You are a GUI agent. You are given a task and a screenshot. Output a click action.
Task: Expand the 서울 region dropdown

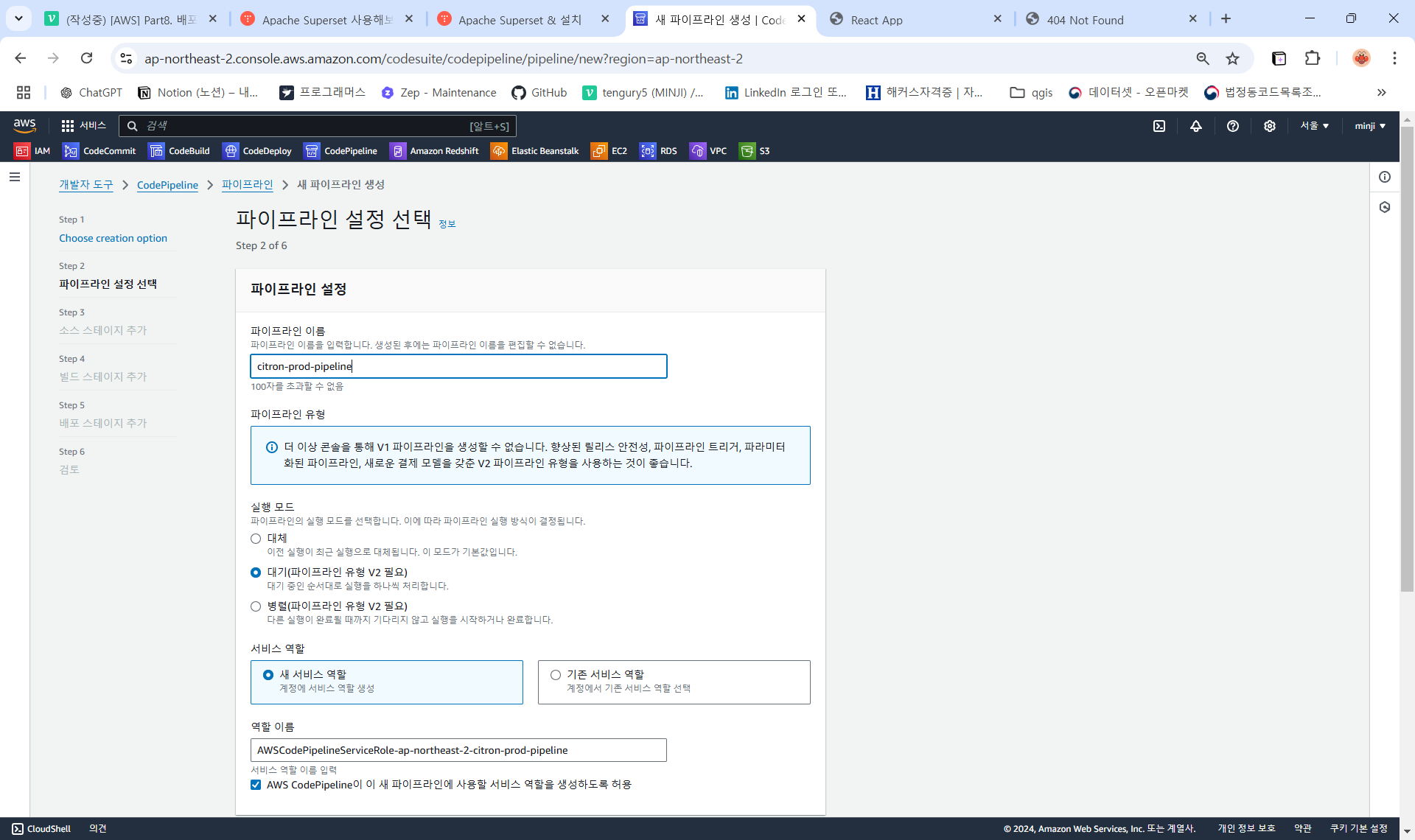pos(1314,126)
